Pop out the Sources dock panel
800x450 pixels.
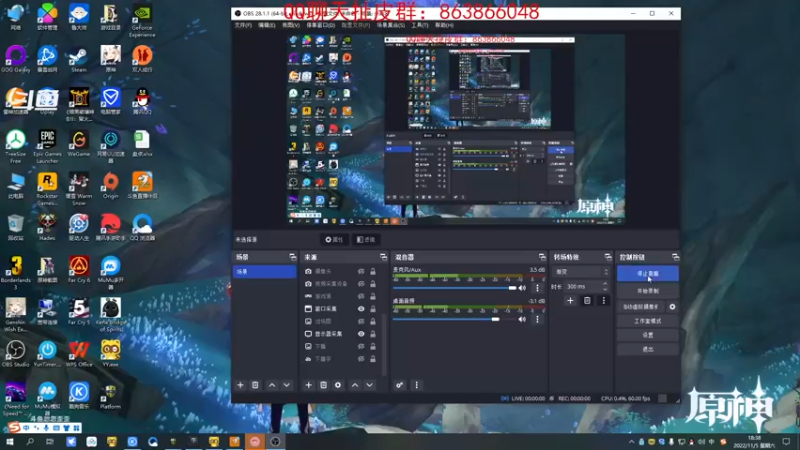pyautogui.click(x=383, y=257)
